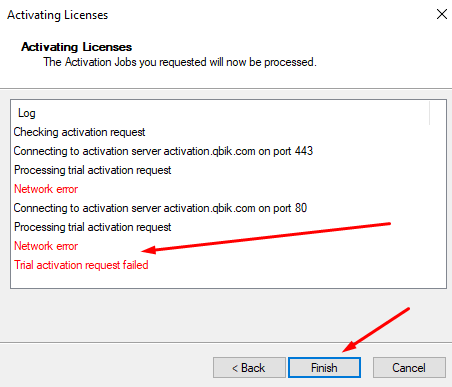Click the bold 'Activating Licenses' heading
The height and width of the screenshot is (387, 452).
[x=76, y=47]
